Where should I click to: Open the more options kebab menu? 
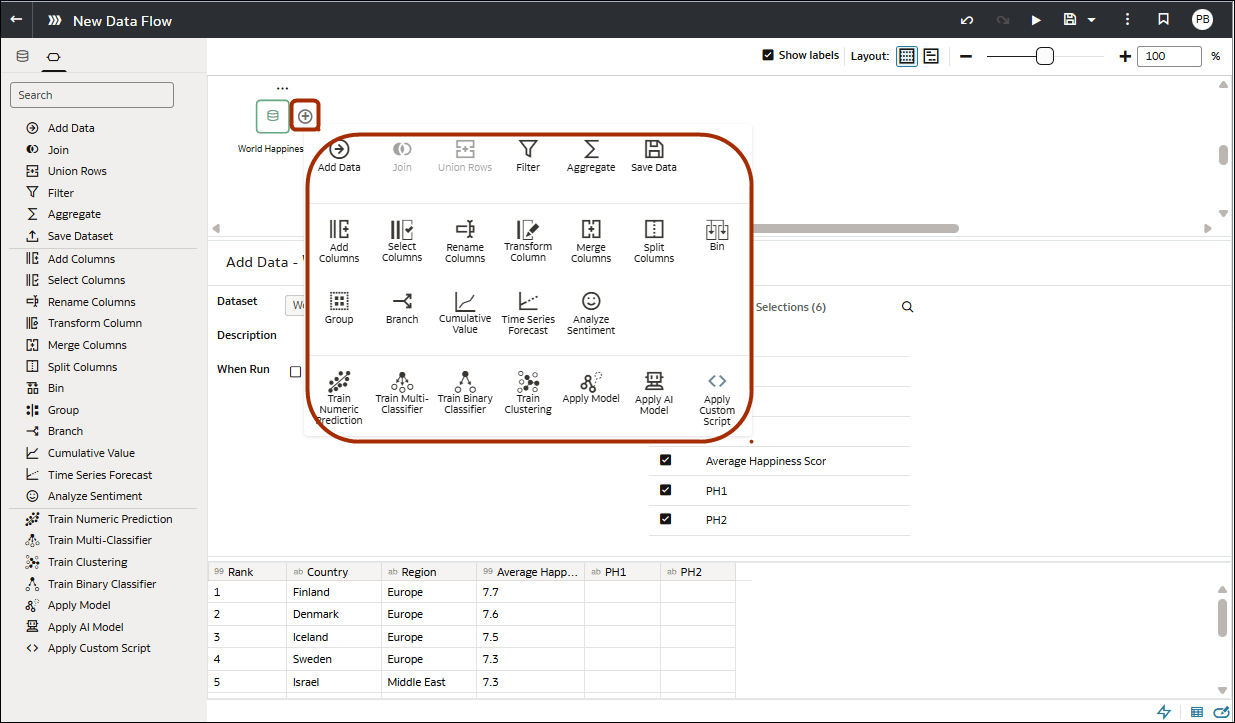tap(1127, 19)
